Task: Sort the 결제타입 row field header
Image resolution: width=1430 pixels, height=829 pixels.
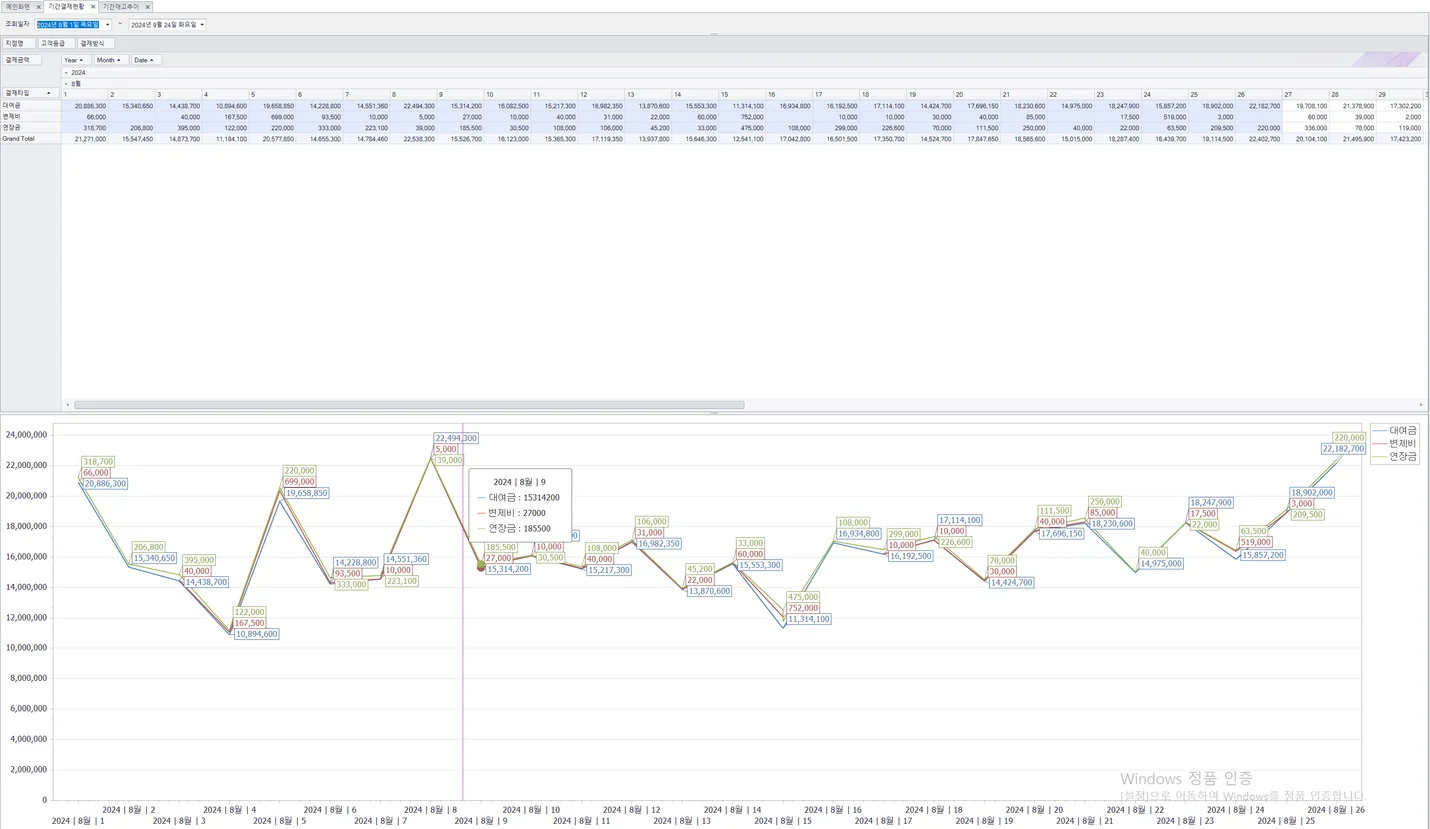Action: tap(29, 93)
